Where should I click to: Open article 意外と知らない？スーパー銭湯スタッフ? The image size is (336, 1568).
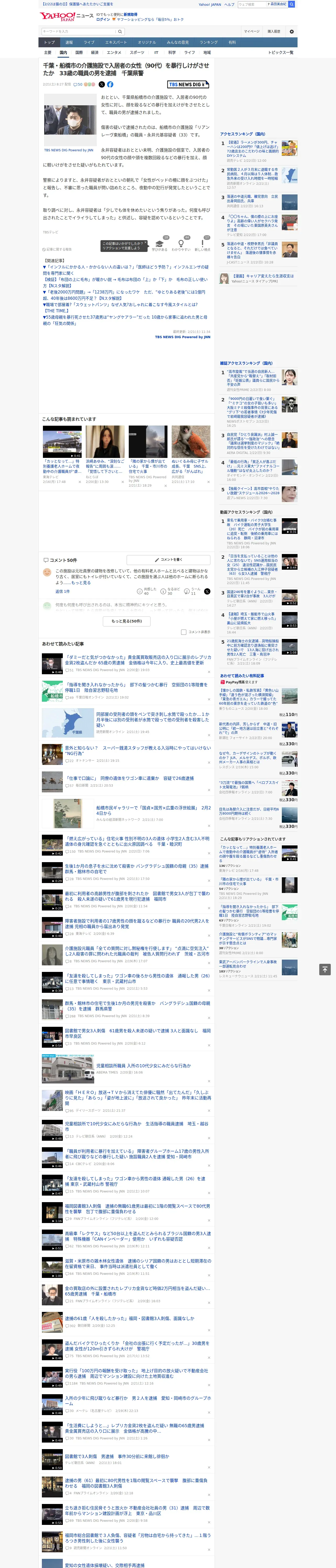(138, 750)
